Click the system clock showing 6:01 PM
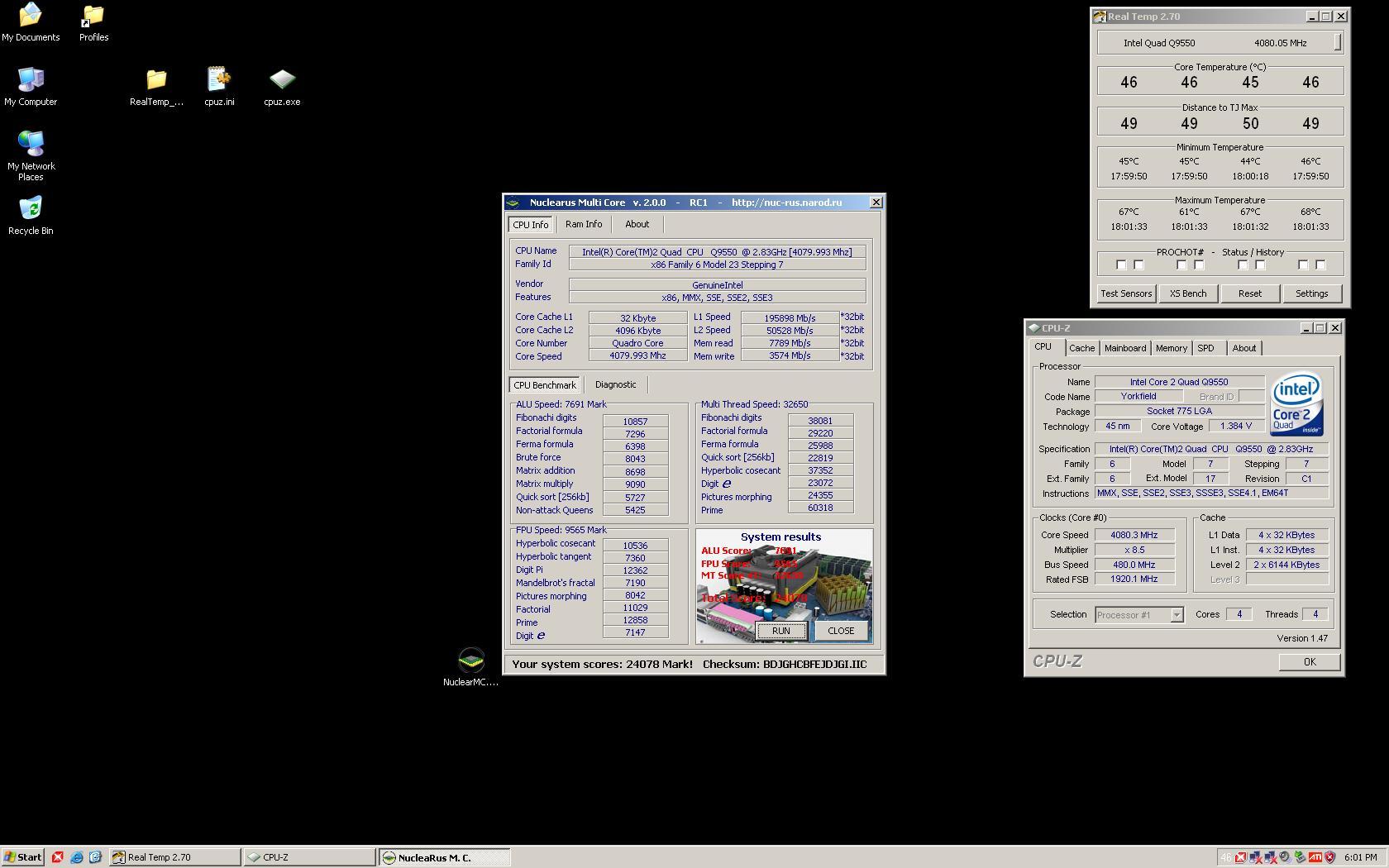This screenshot has width=1389, height=868. 1361,857
